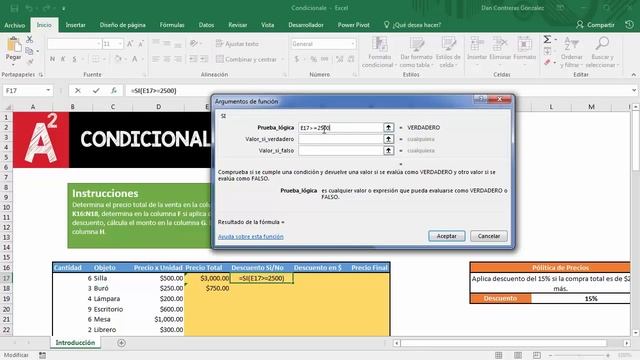Viewport: 640px width, 360px height.
Task: Toggle underline S formatting
Action: point(74,59)
